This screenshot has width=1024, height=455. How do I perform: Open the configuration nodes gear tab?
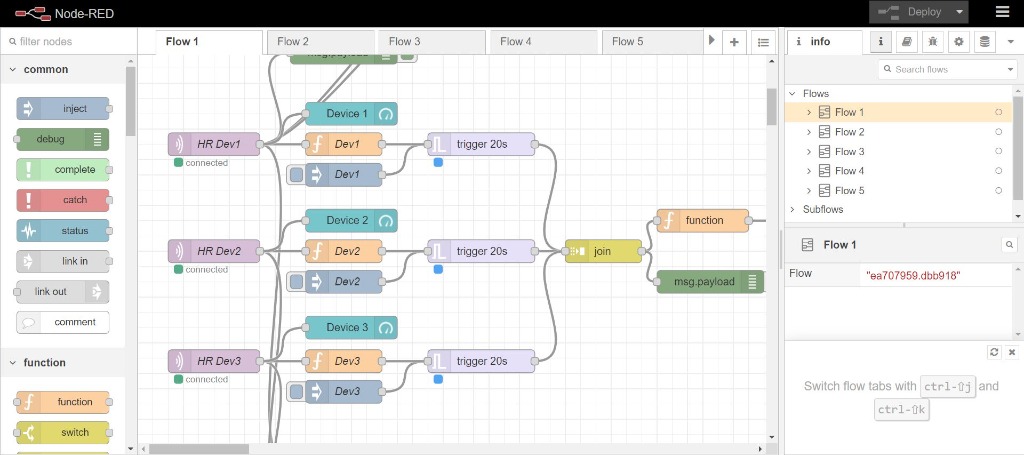(959, 41)
